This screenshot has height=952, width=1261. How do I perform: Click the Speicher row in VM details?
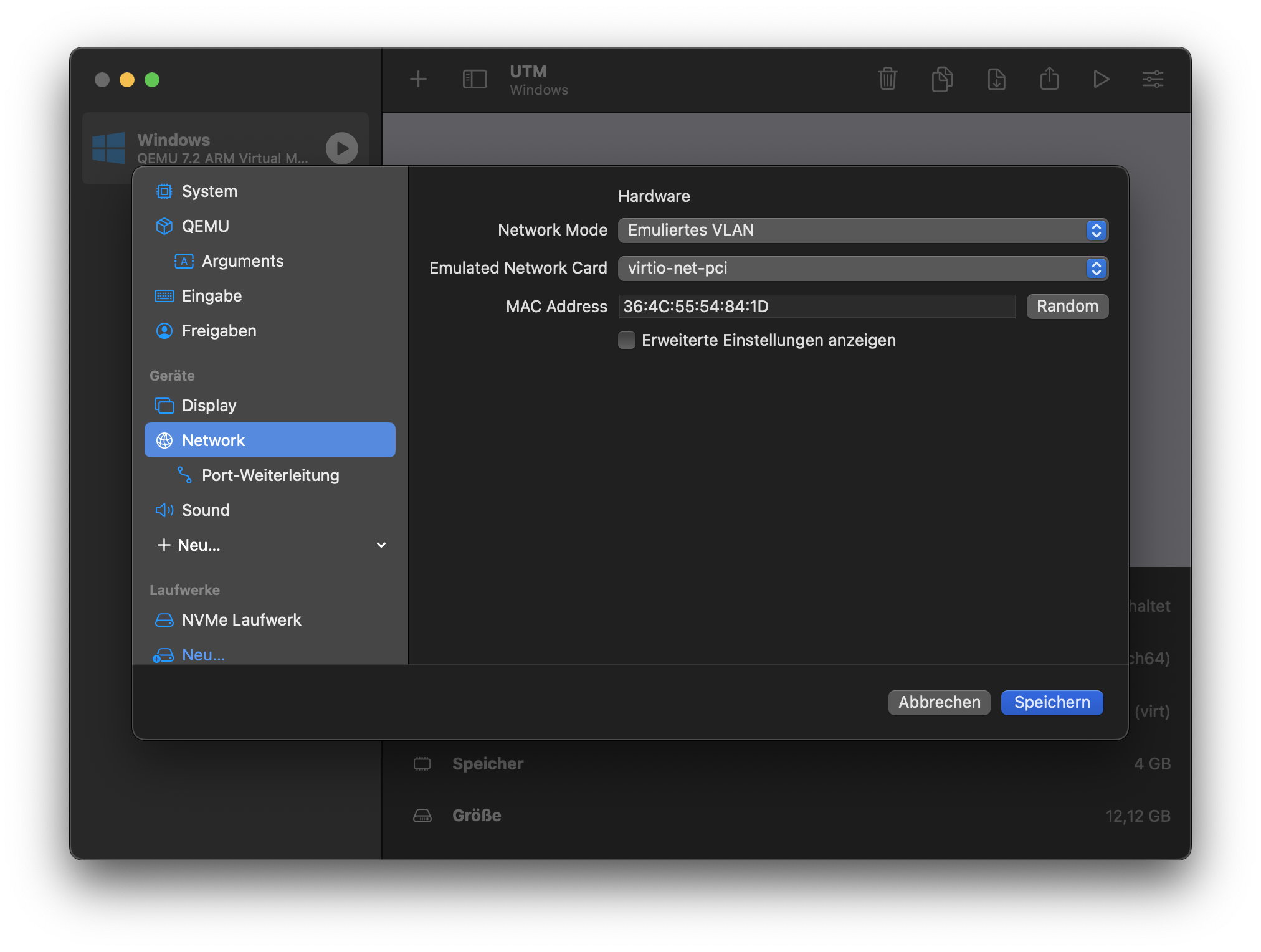pos(791,764)
